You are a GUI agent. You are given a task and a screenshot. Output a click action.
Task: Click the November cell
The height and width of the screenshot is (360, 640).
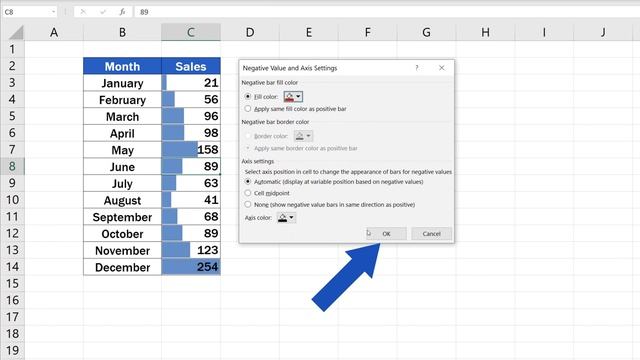click(x=122, y=250)
